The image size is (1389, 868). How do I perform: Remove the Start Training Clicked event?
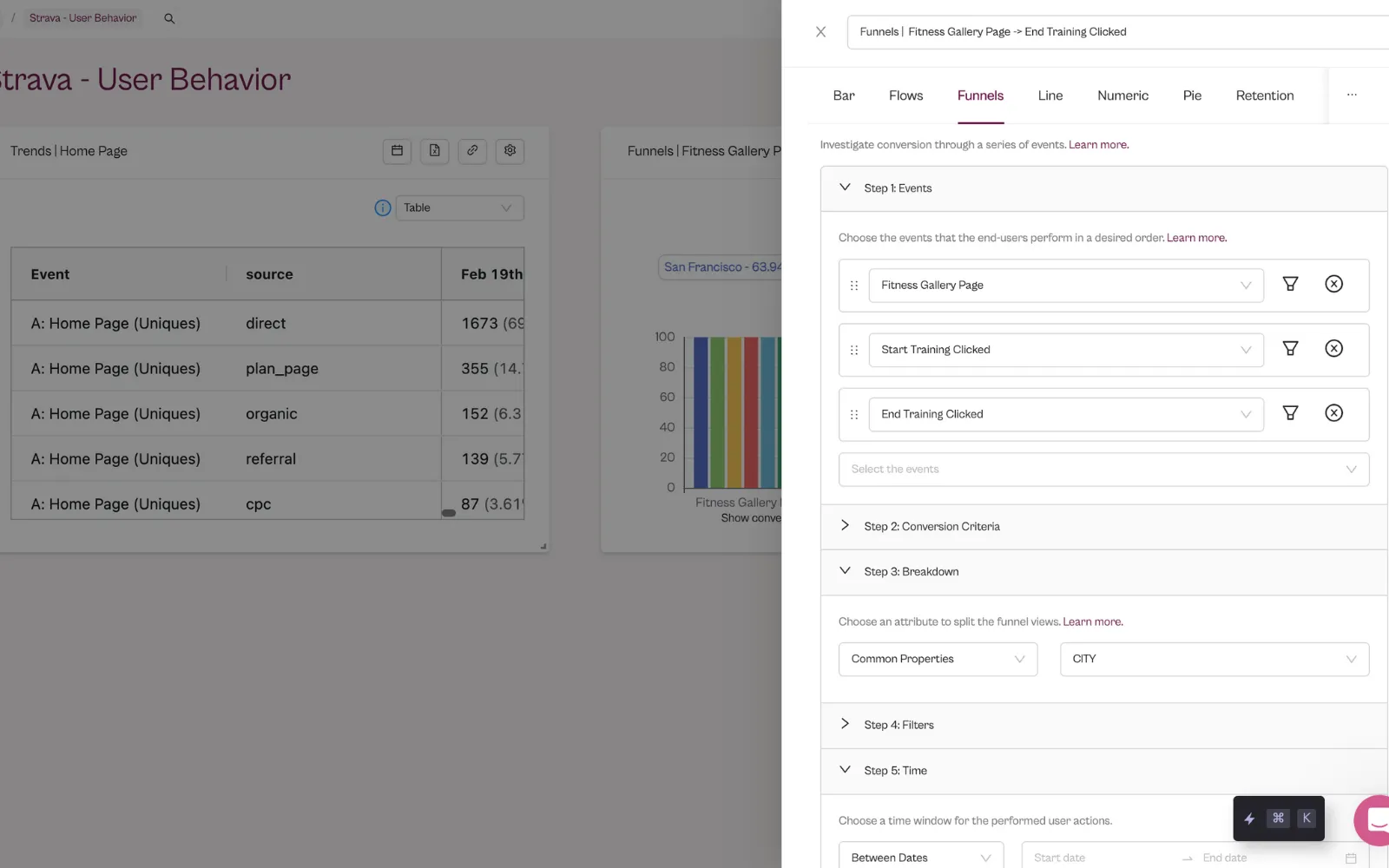tap(1334, 348)
